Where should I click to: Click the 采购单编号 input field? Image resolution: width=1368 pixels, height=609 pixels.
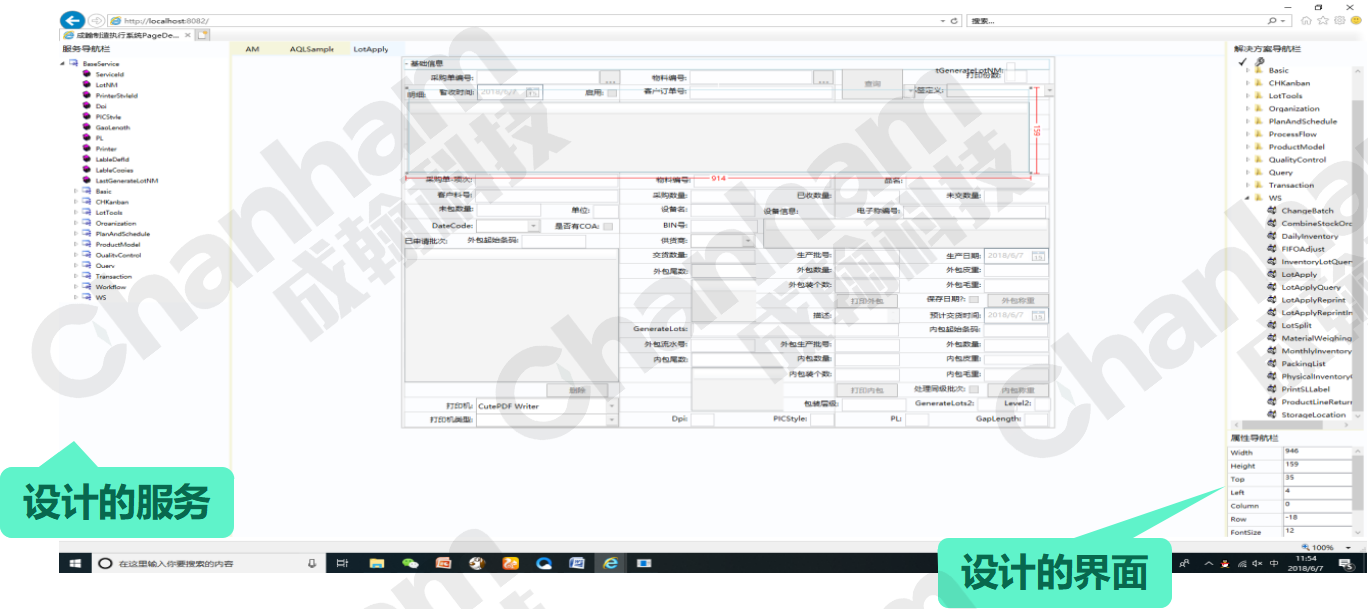coord(535,76)
